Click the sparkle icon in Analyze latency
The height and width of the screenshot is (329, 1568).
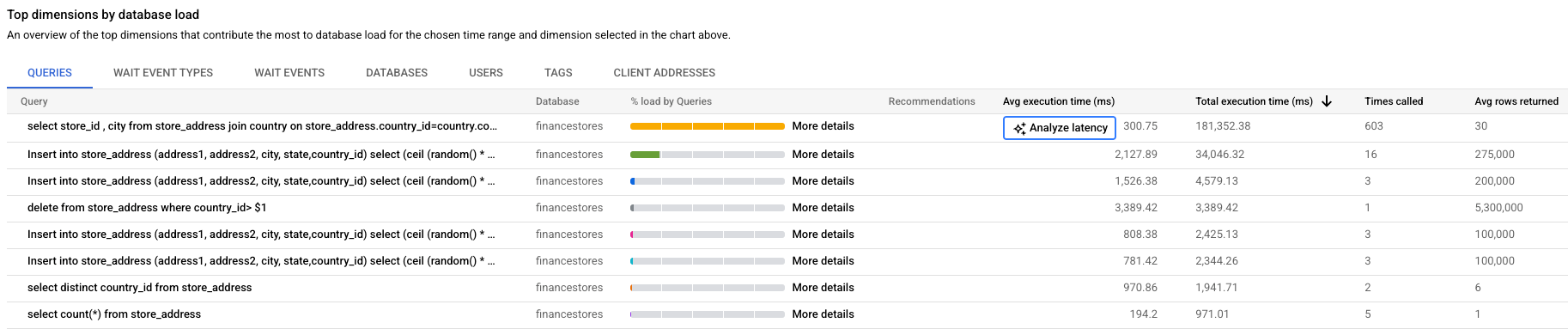point(1019,128)
